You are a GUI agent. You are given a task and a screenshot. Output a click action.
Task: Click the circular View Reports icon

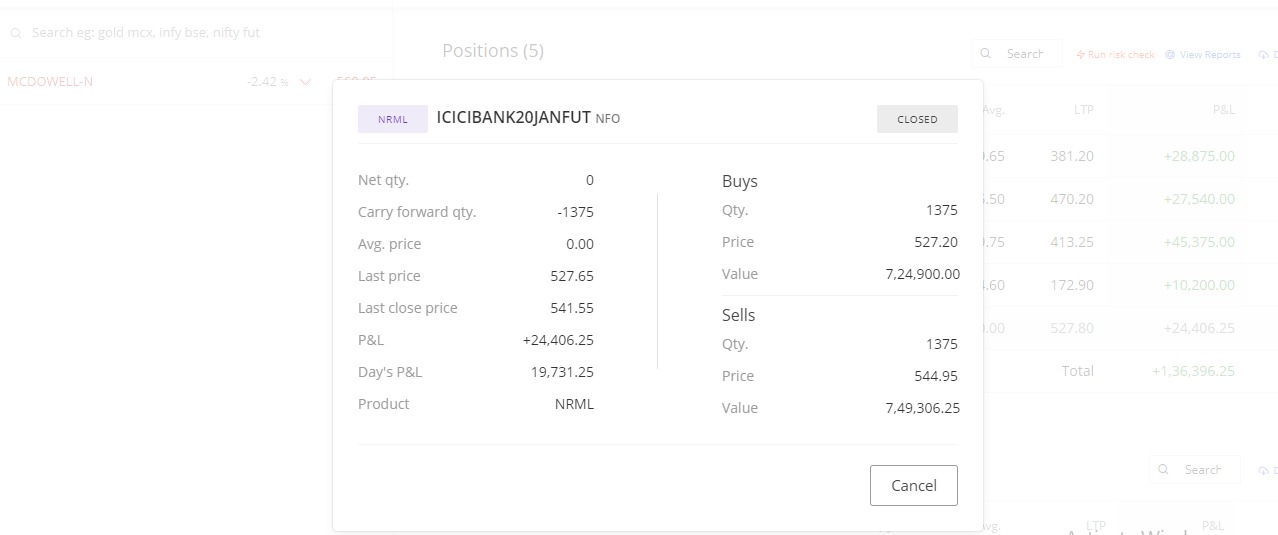point(1170,55)
